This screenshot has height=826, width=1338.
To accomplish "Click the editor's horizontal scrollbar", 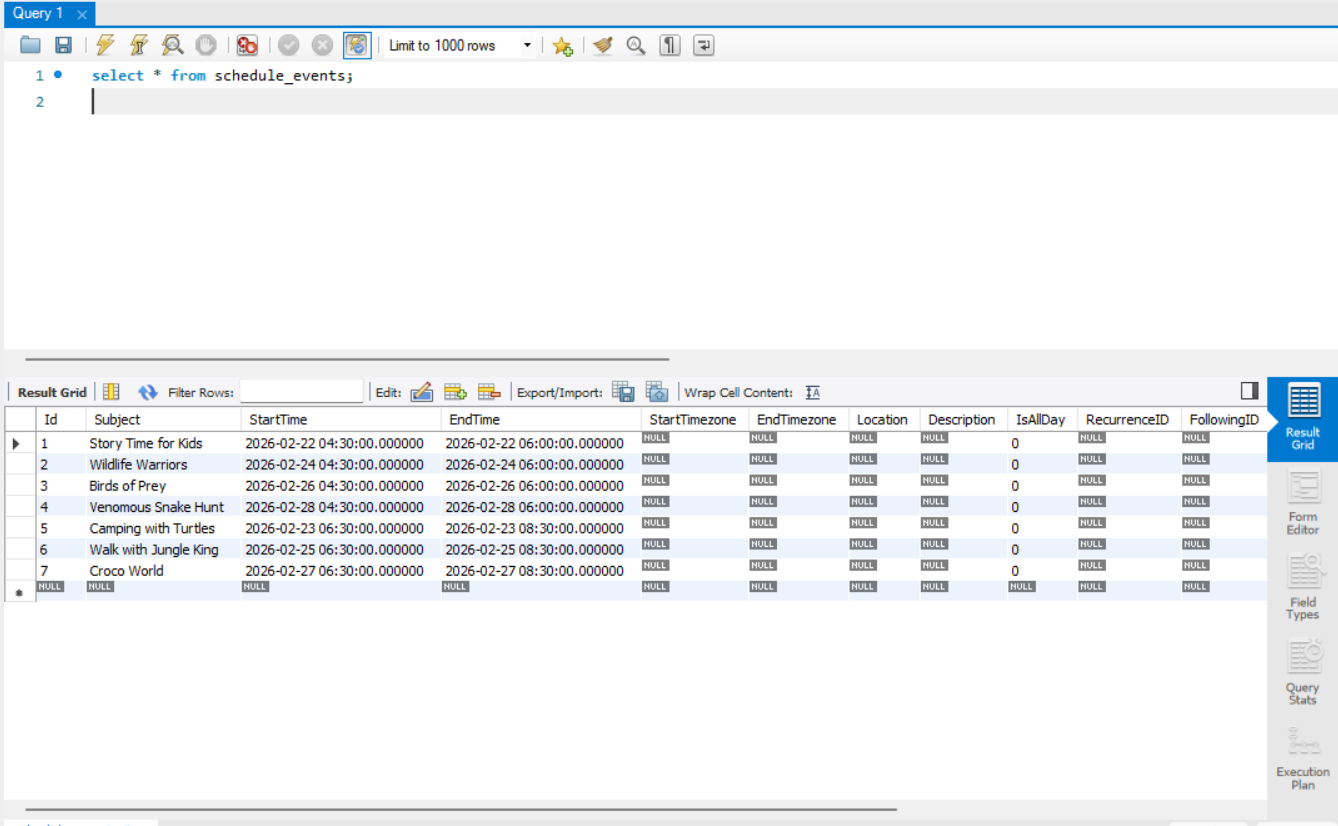I will (347, 359).
